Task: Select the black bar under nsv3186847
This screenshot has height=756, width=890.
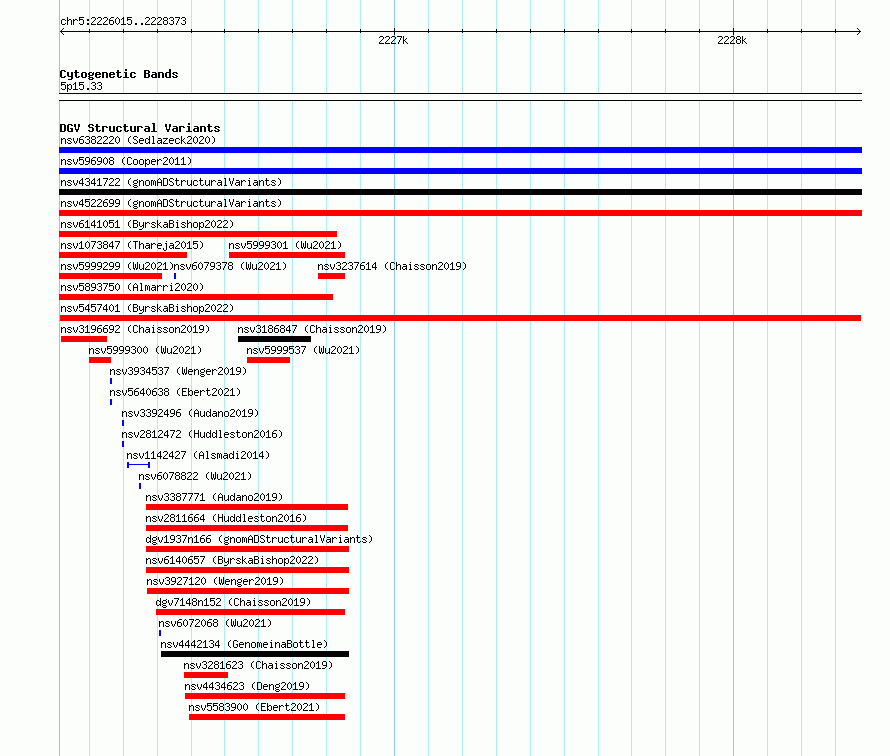Action: 275,339
